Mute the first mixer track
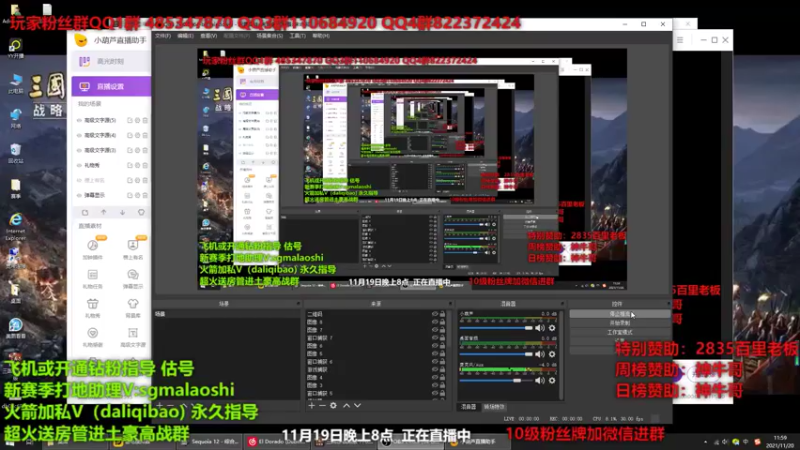Screen dimensions: 800x450 (540, 328)
